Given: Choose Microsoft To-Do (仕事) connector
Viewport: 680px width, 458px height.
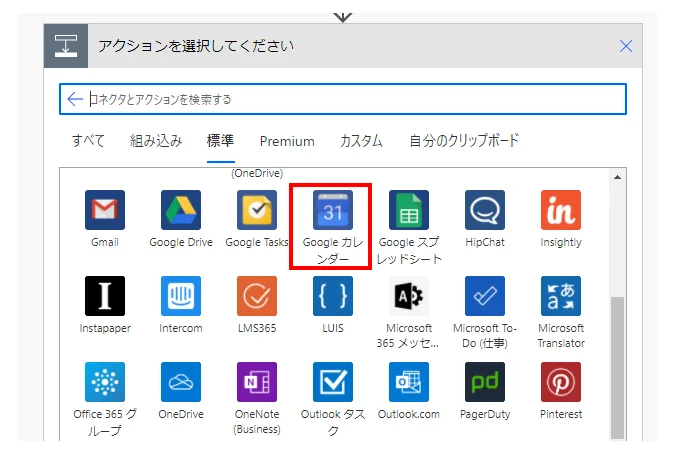Looking at the screenshot, I should coord(485,296).
